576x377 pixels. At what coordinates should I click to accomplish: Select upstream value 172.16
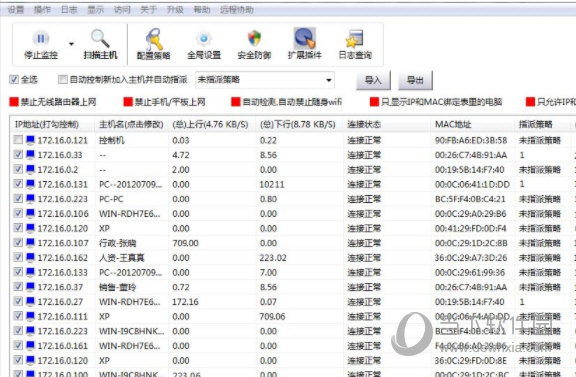pyautogui.click(x=185, y=302)
